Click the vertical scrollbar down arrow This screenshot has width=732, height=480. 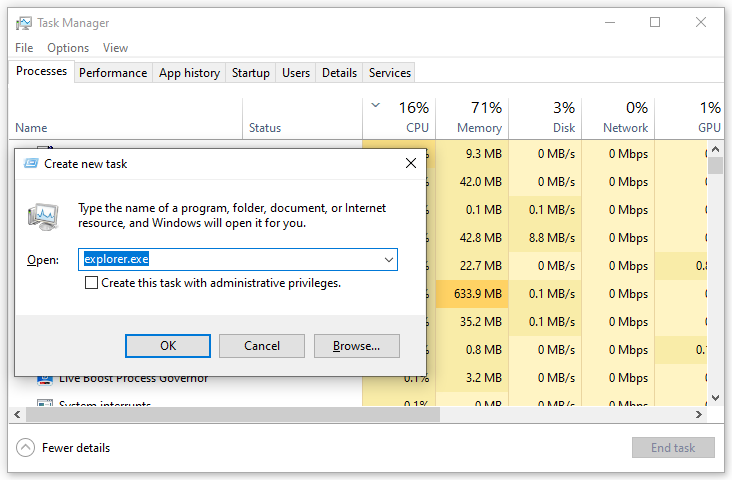(x=715, y=398)
